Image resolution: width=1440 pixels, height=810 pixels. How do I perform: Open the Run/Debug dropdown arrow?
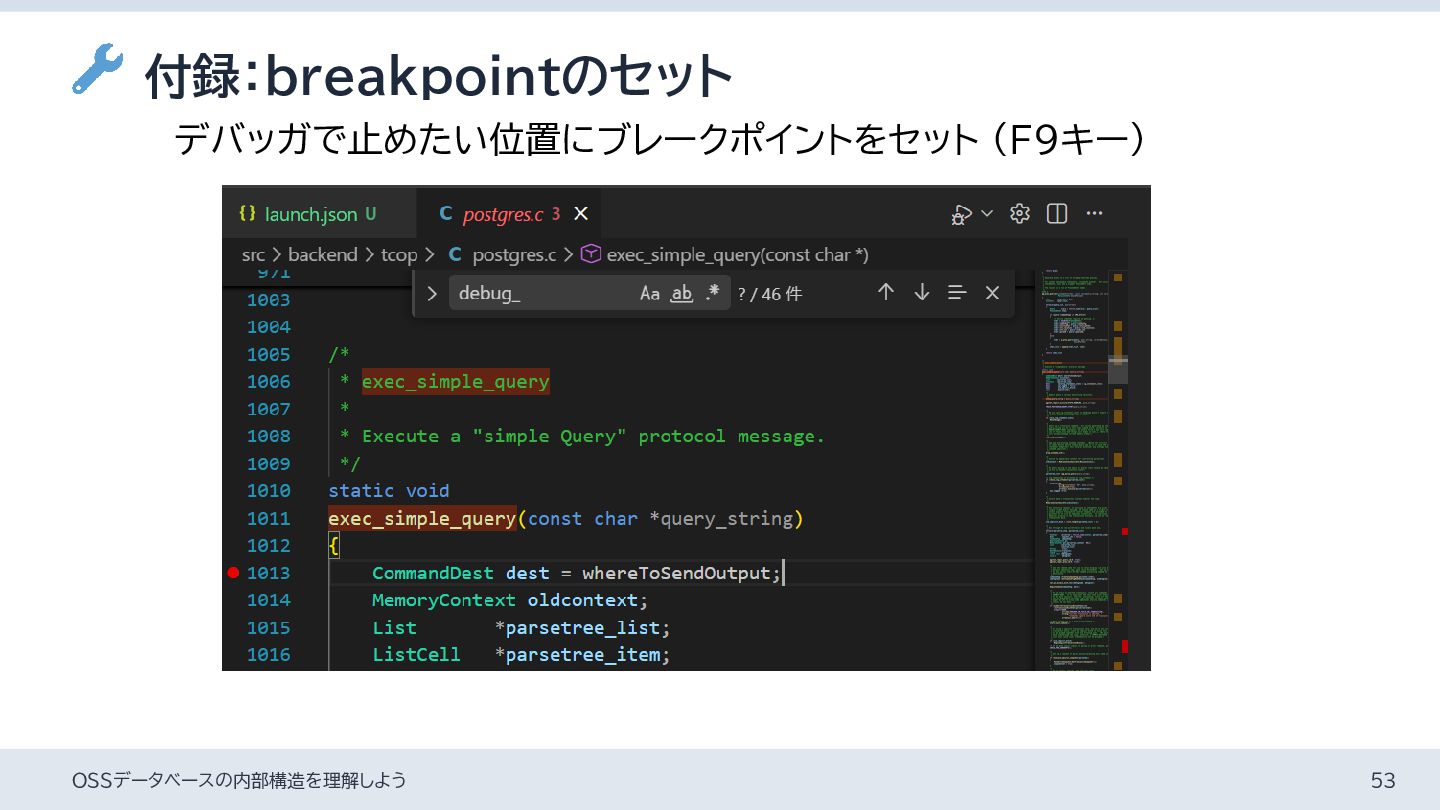pyautogui.click(x=987, y=213)
